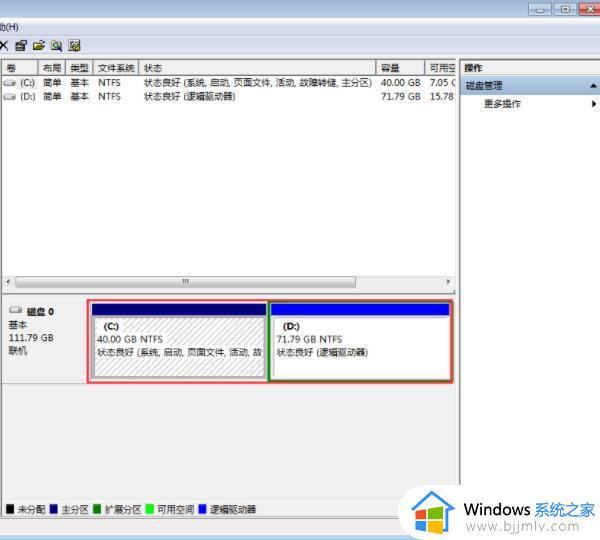The height and width of the screenshot is (540, 600).
Task: Sort by the 卷 column header
Action: point(20,68)
